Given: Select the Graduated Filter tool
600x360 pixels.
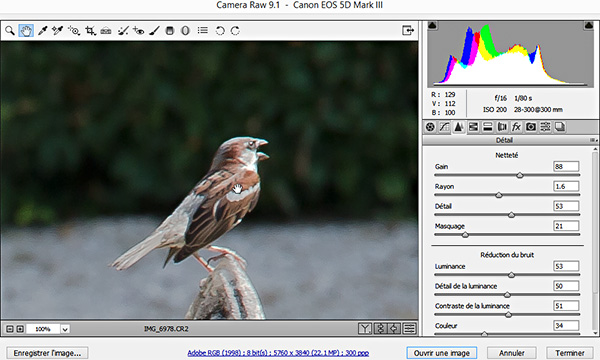Looking at the screenshot, I should [x=170, y=31].
